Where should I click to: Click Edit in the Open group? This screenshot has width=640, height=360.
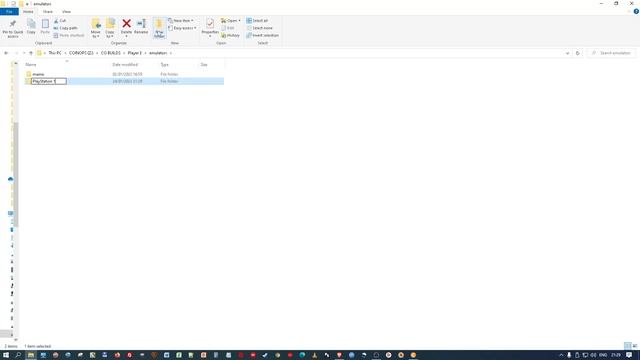coord(228,28)
